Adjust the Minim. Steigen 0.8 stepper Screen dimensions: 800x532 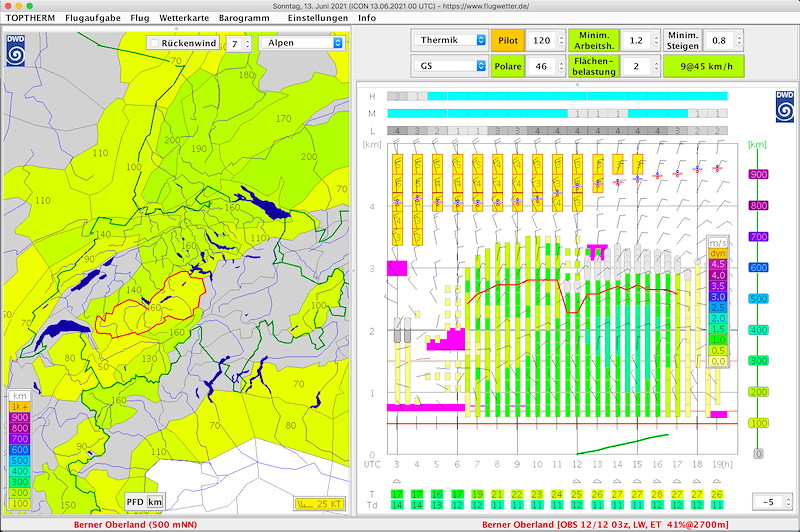(x=739, y=40)
